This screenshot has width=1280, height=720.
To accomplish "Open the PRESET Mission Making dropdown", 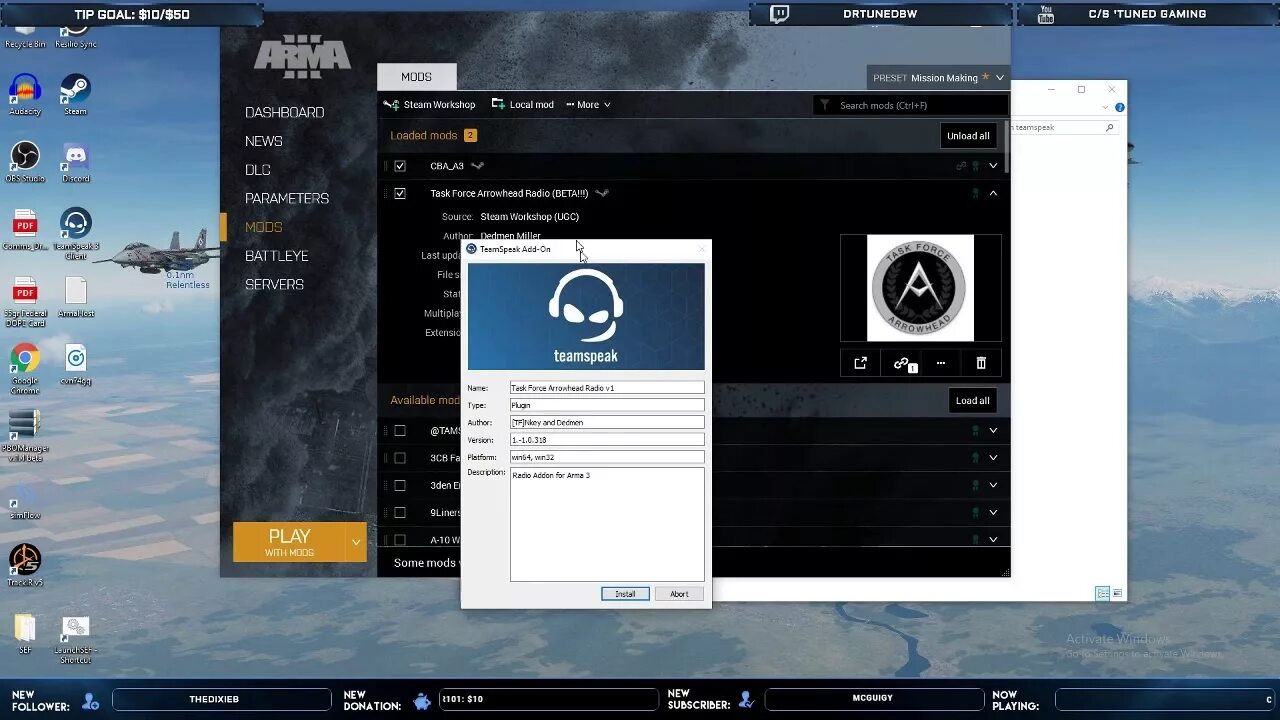I will 938,77.
